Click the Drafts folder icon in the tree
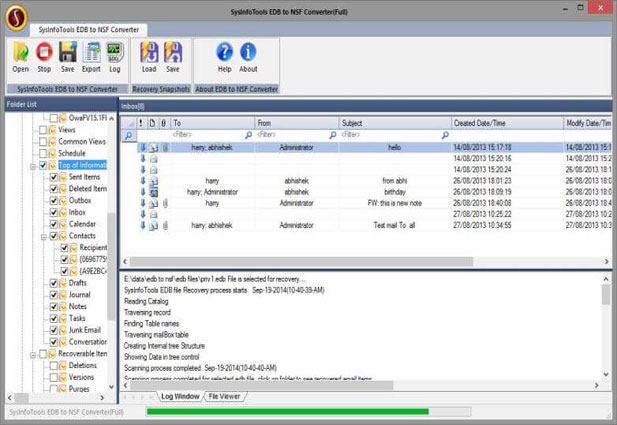This screenshot has height=425, width=617. (x=63, y=283)
